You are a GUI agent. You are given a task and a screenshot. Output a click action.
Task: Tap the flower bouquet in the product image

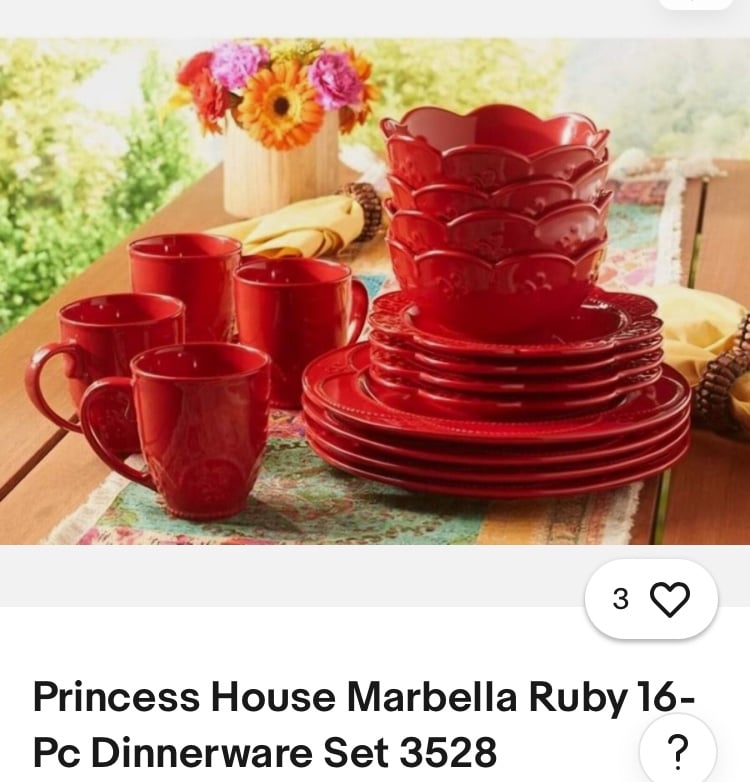[x=278, y=95]
